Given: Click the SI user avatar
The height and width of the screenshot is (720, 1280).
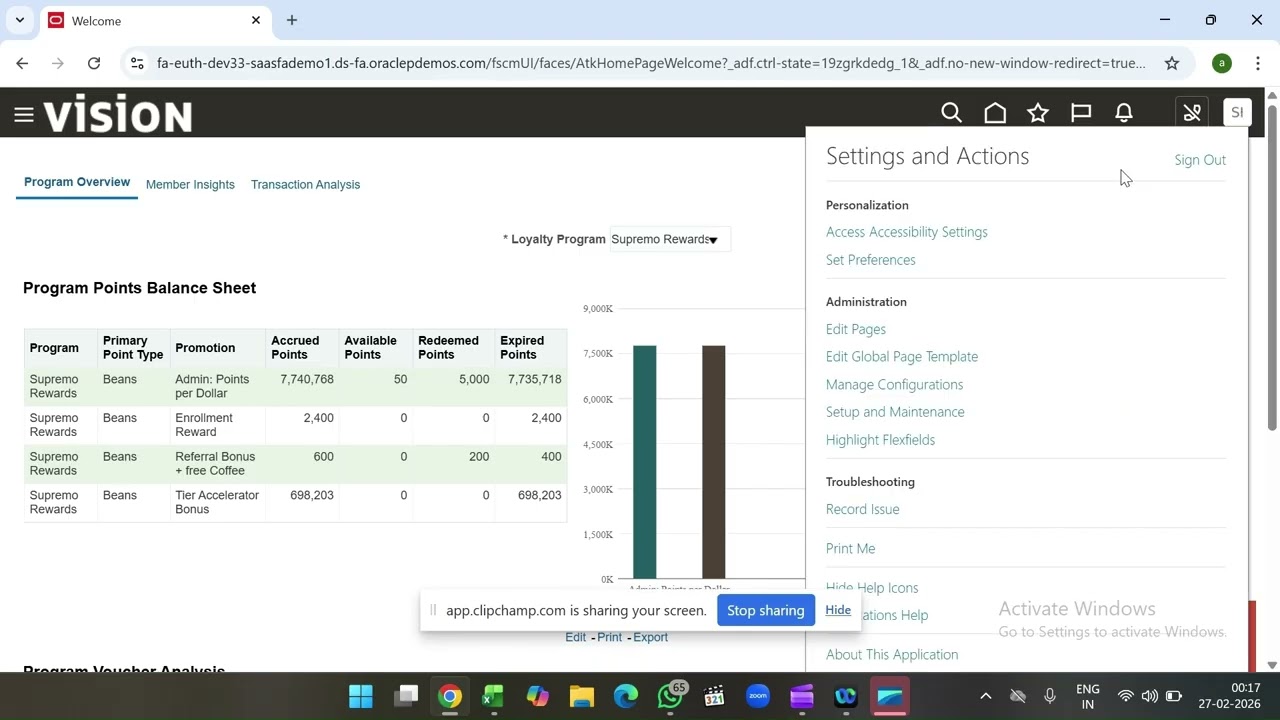Looking at the screenshot, I should pyautogui.click(x=1237, y=113).
